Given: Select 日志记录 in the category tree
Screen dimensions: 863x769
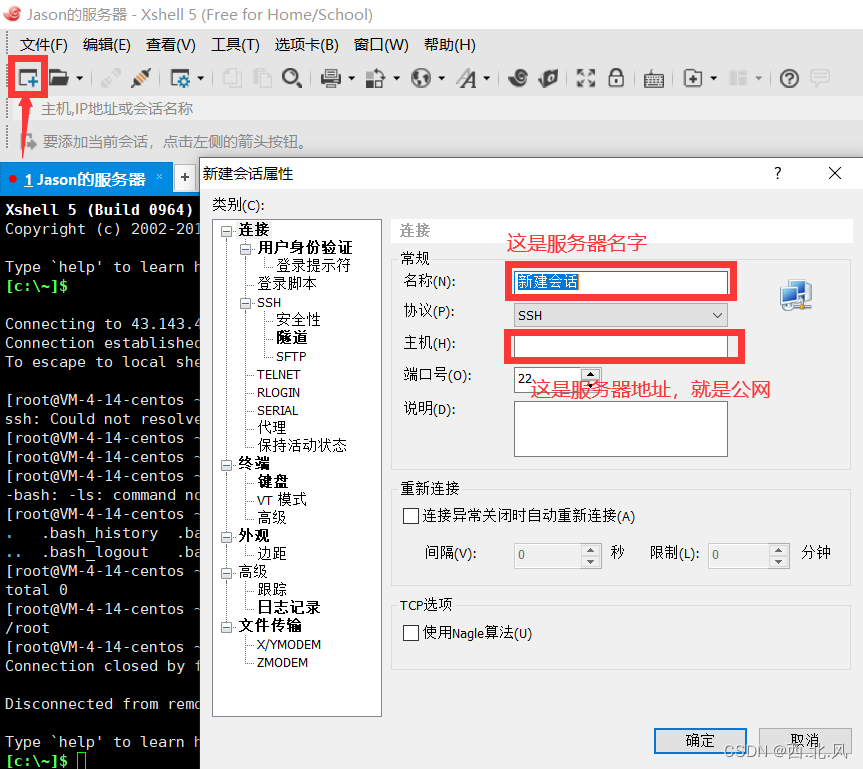Looking at the screenshot, I should tap(288, 607).
